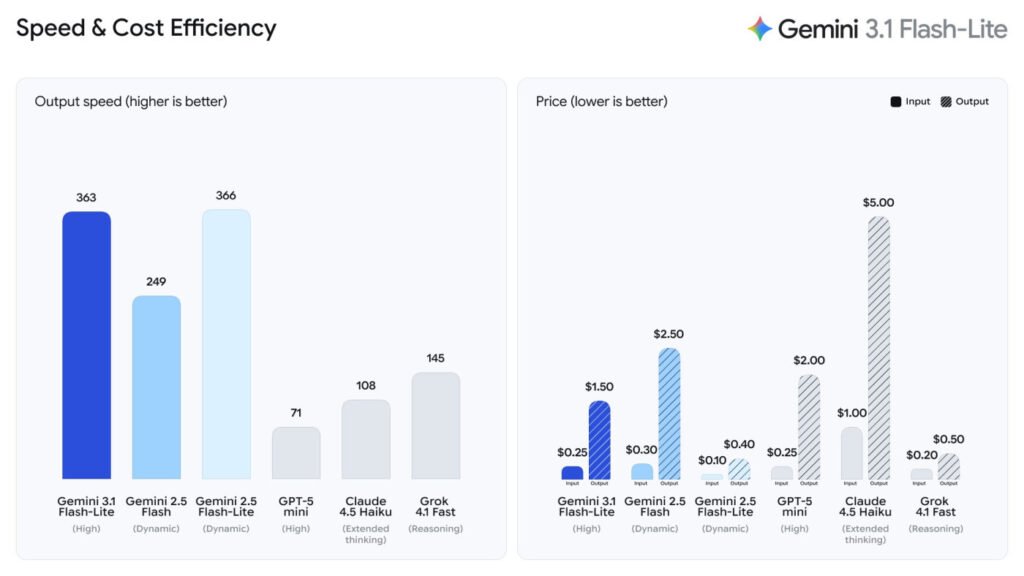The image size is (1024, 576).
Task: Select the GPT-5 mini speed bar
Action: pos(296,453)
